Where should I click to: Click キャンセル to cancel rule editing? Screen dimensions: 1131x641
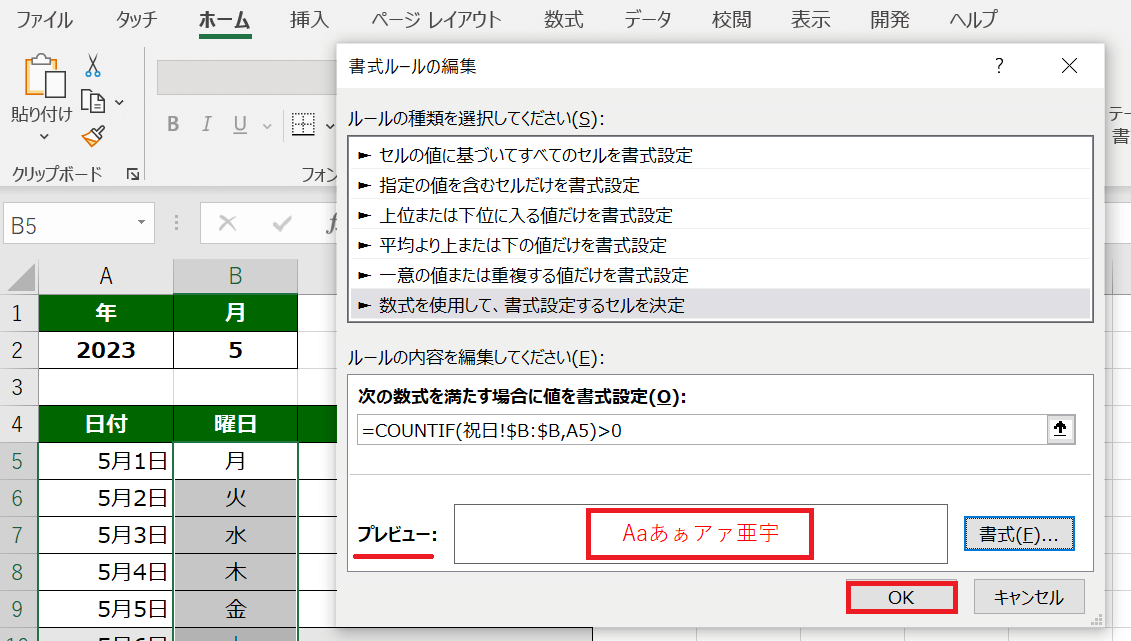(x=1027, y=597)
